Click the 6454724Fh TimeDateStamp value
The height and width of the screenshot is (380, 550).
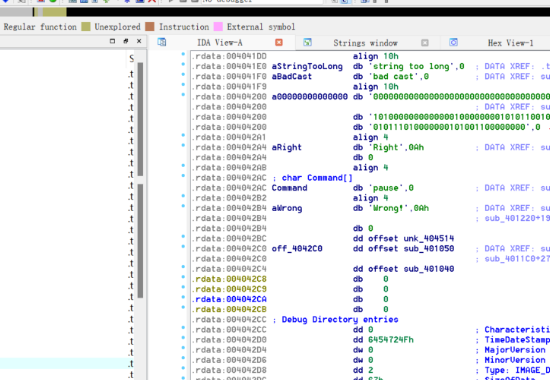tap(390, 340)
